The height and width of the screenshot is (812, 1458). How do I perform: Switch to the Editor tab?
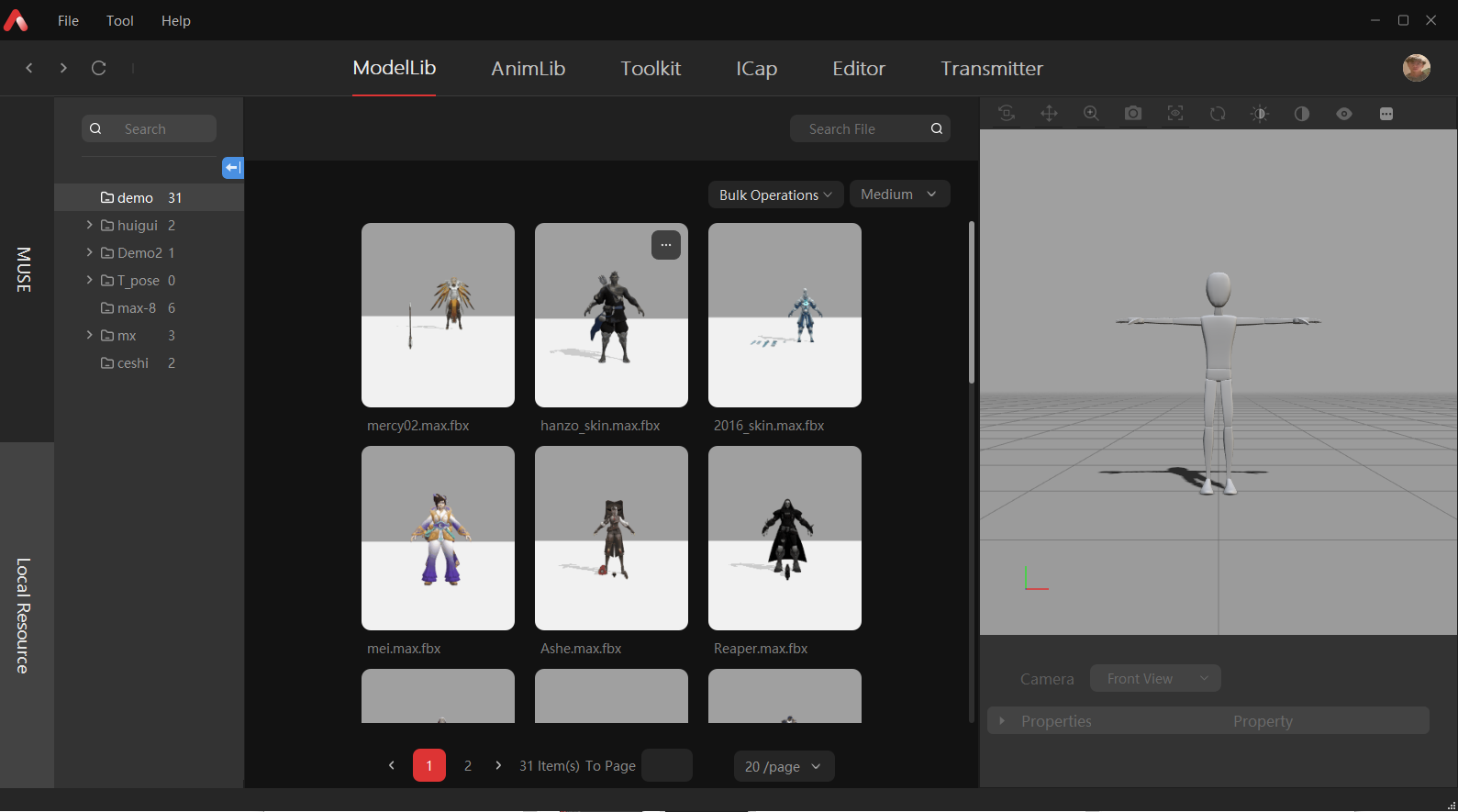click(859, 69)
